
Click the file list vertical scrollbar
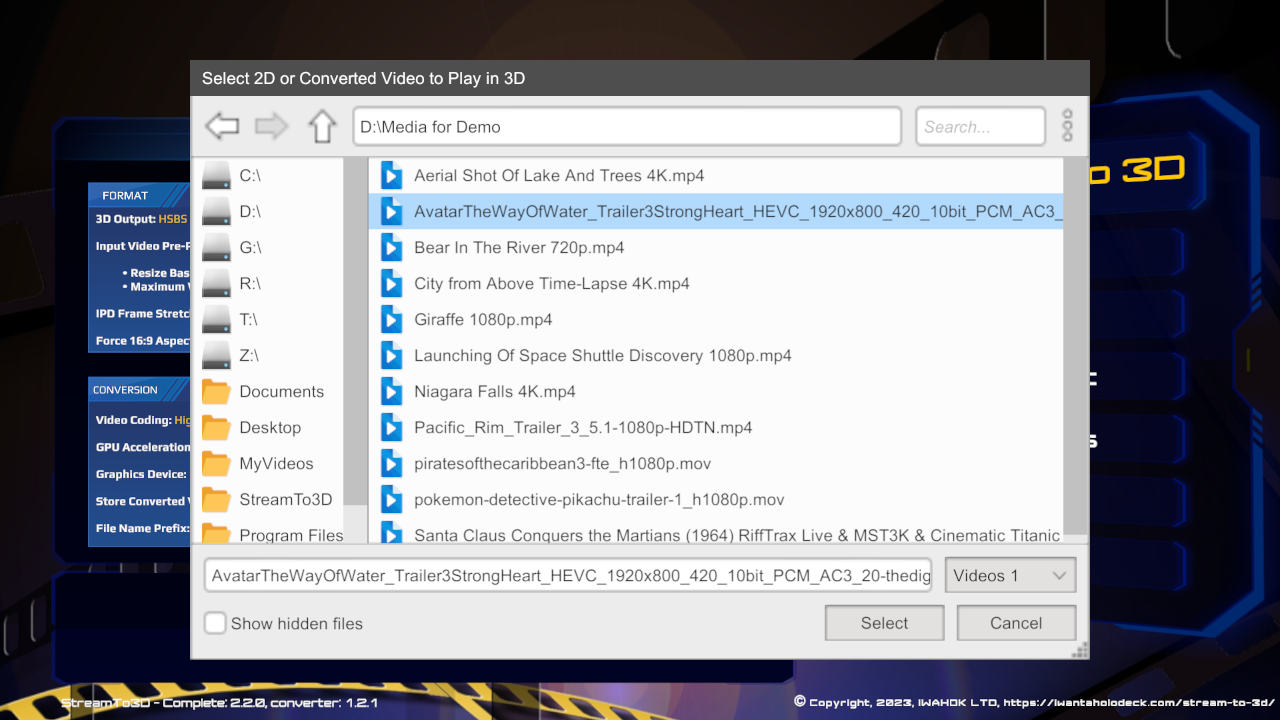coord(1075,345)
